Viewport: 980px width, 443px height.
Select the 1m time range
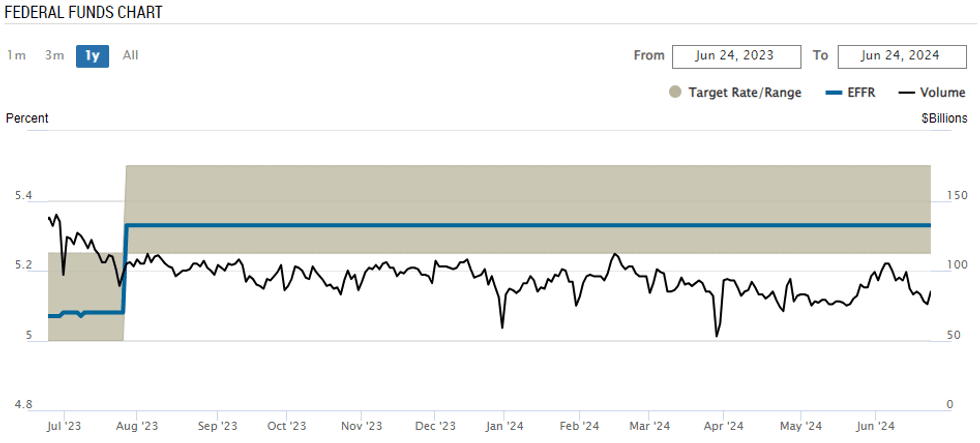[16, 56]
